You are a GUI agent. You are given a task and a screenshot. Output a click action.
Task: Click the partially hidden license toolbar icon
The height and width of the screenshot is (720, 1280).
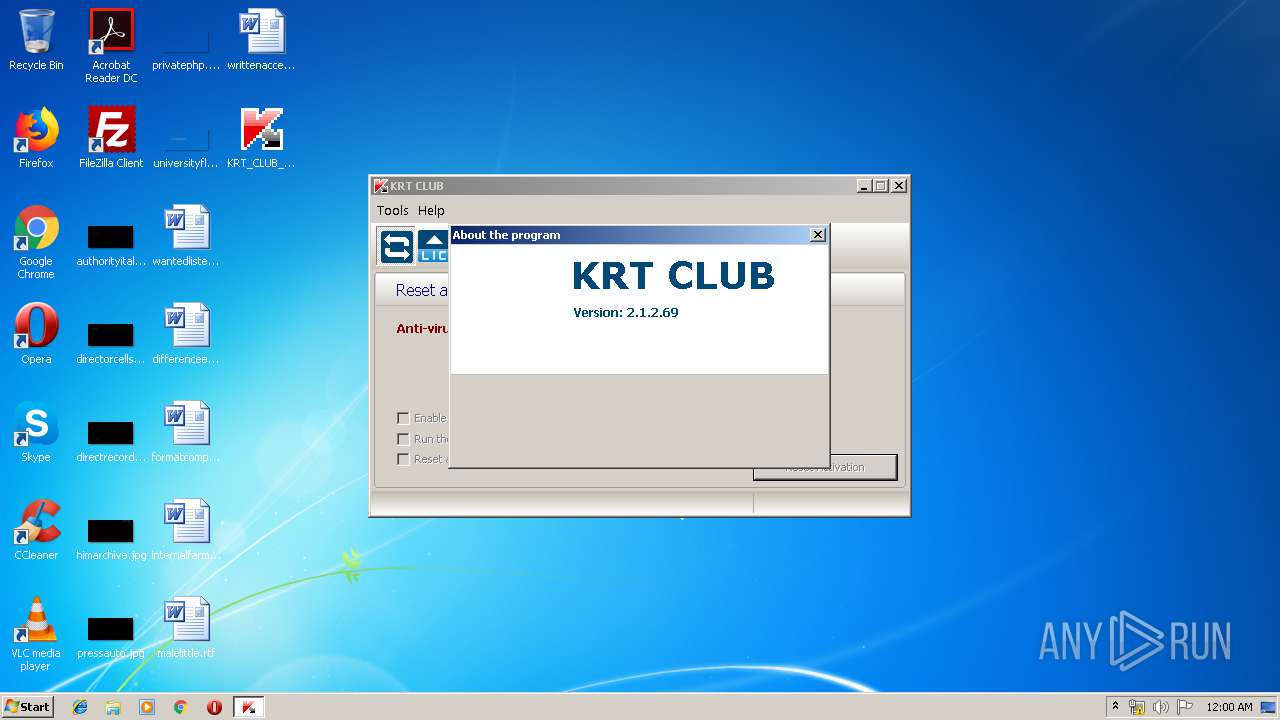[432, 246]
